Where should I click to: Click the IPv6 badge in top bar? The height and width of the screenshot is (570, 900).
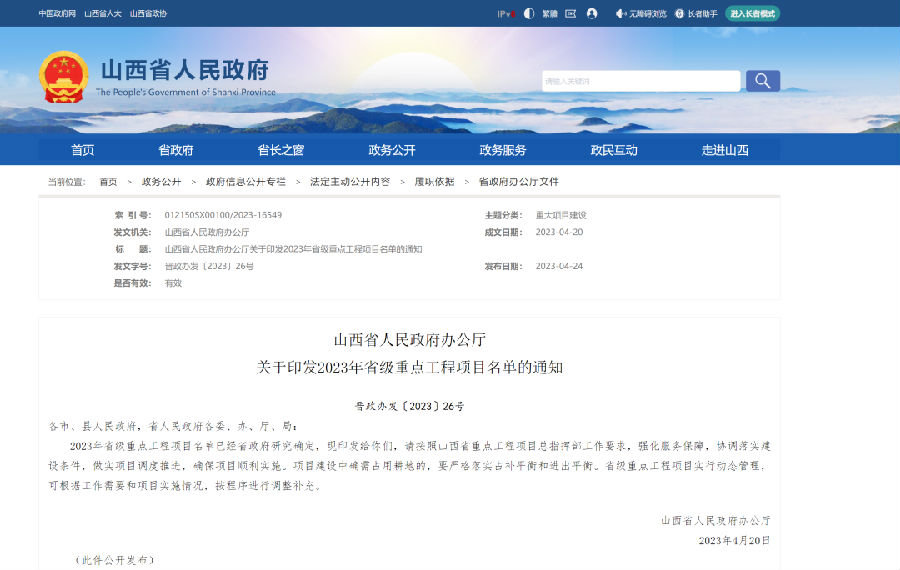pyautogui.click(x=506, y=14)
